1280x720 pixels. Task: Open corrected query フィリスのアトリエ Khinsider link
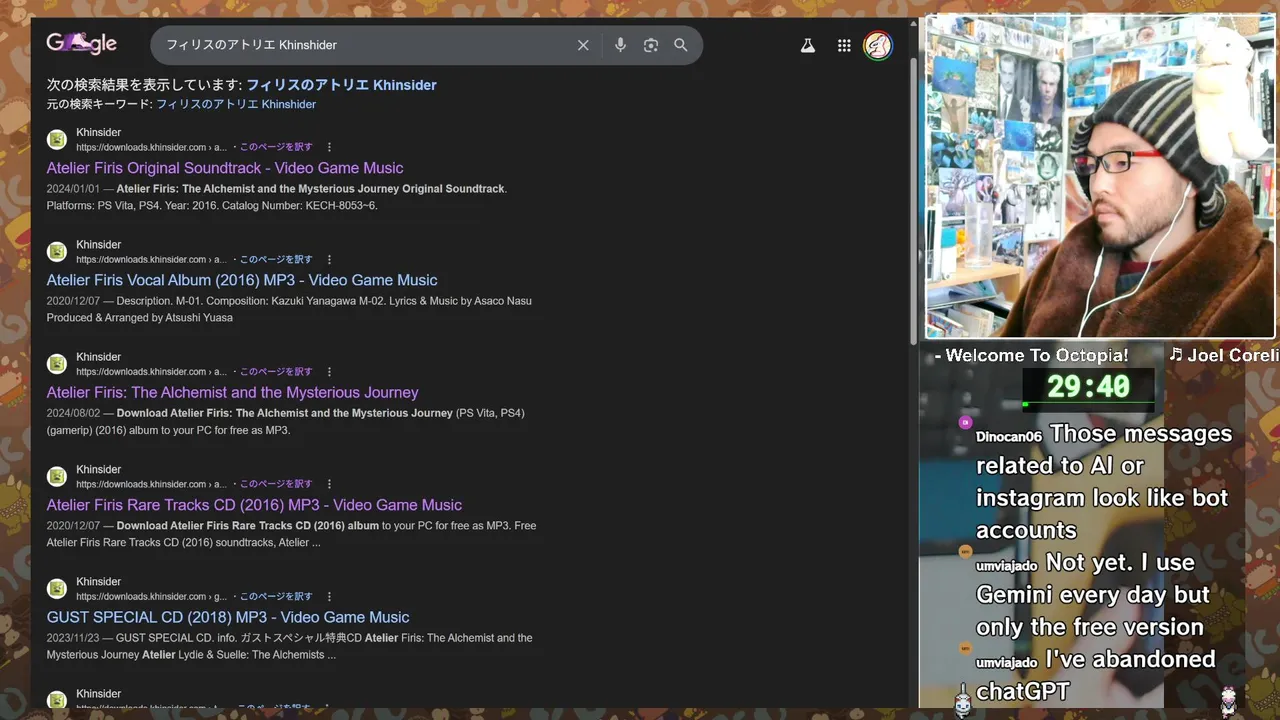(341, 85)
